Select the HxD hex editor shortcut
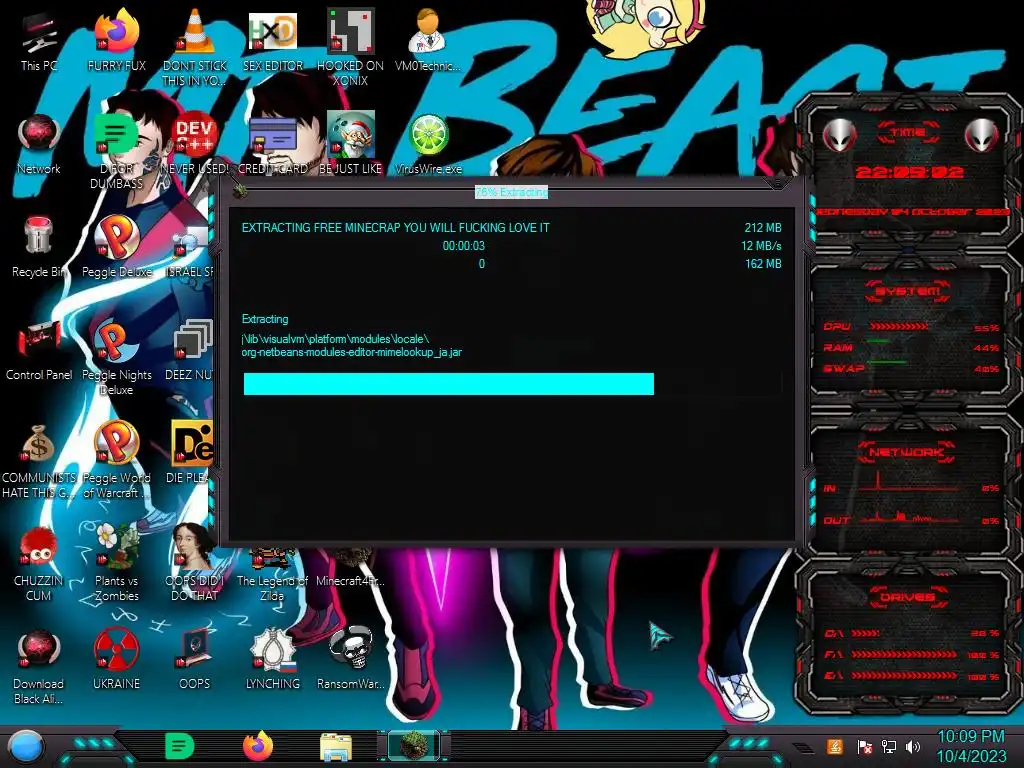1024x768 pixels. pyautogui.click(x=272, y=32)
